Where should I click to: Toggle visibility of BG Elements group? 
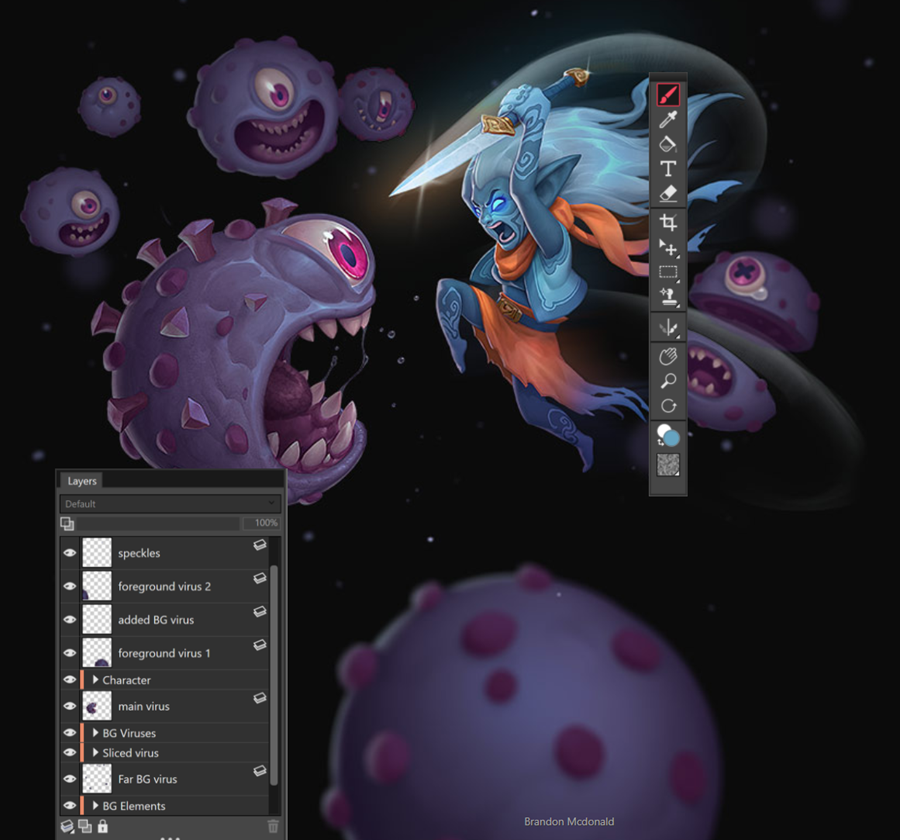click(69, 806)
